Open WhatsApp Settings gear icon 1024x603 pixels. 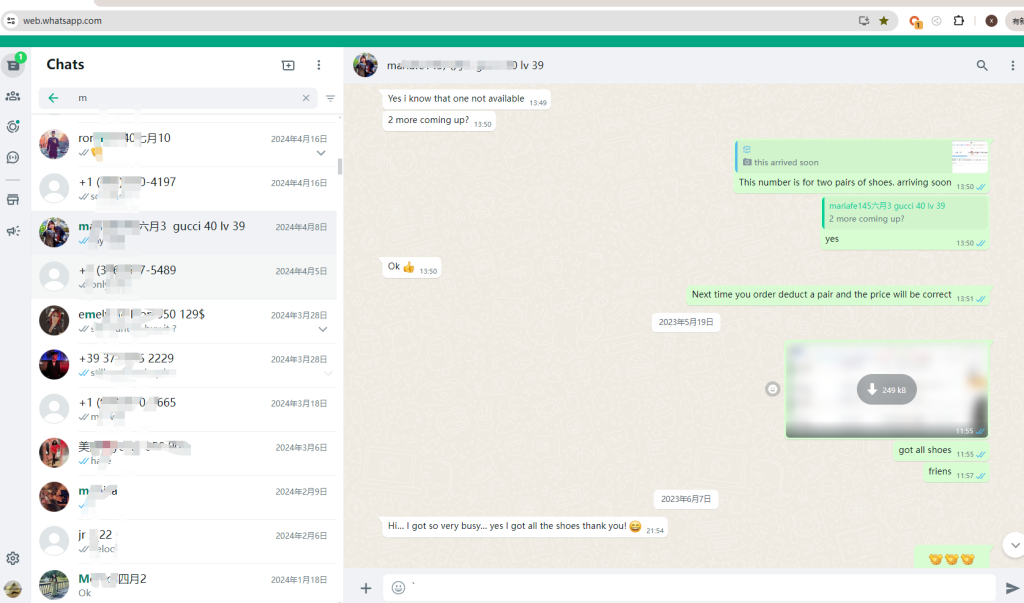(13, 558)
